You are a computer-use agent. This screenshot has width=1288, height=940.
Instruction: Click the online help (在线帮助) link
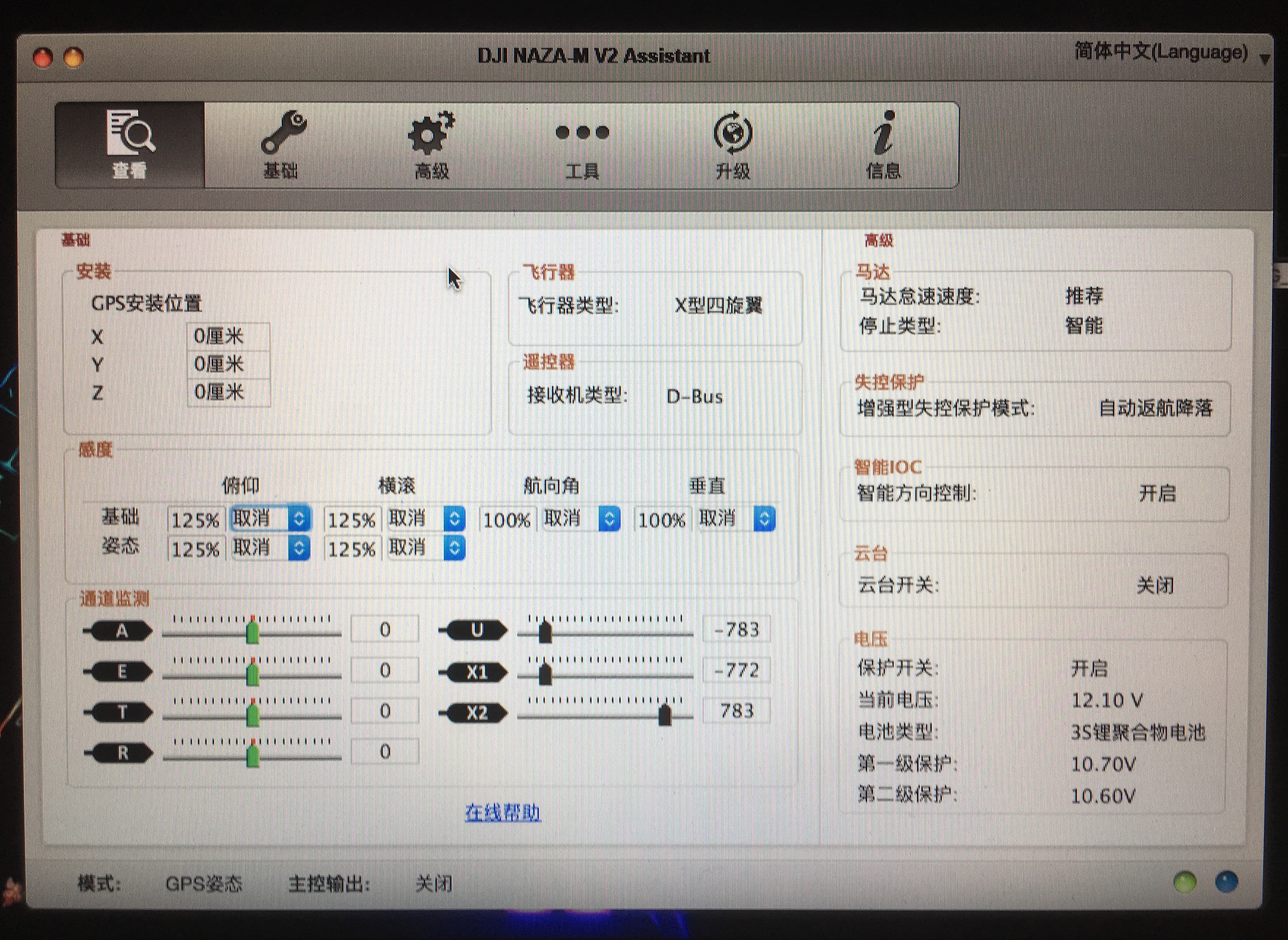point(502,812)
